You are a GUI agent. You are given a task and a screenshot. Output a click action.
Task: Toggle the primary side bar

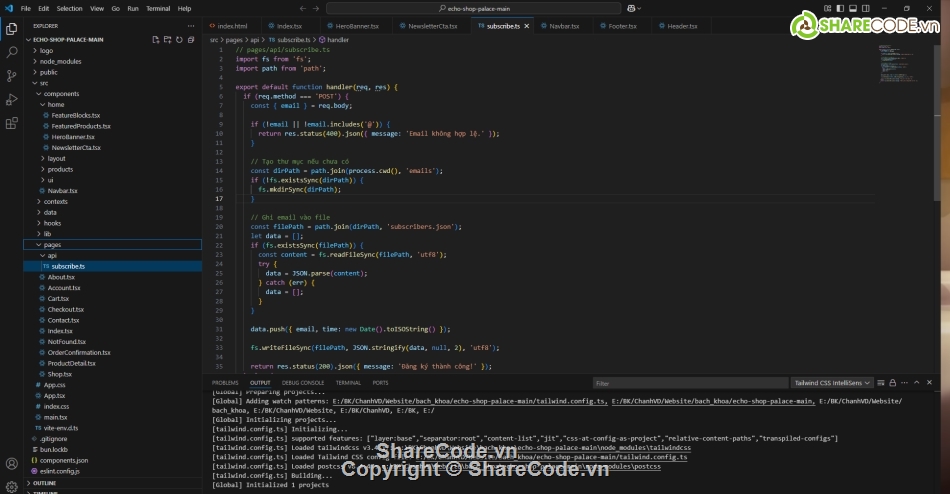pyautogui.click(x=840, y=8)
